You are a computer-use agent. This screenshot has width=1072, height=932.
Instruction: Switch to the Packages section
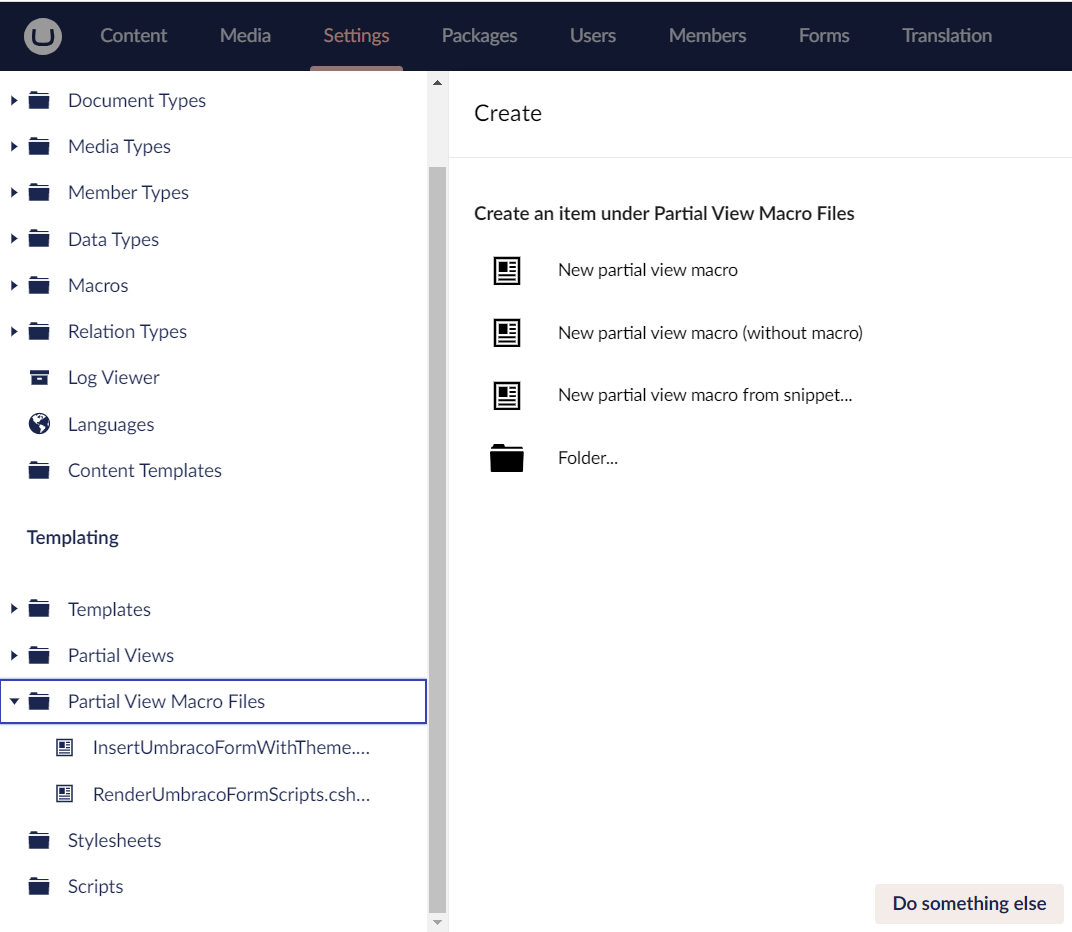coord(479,36)
